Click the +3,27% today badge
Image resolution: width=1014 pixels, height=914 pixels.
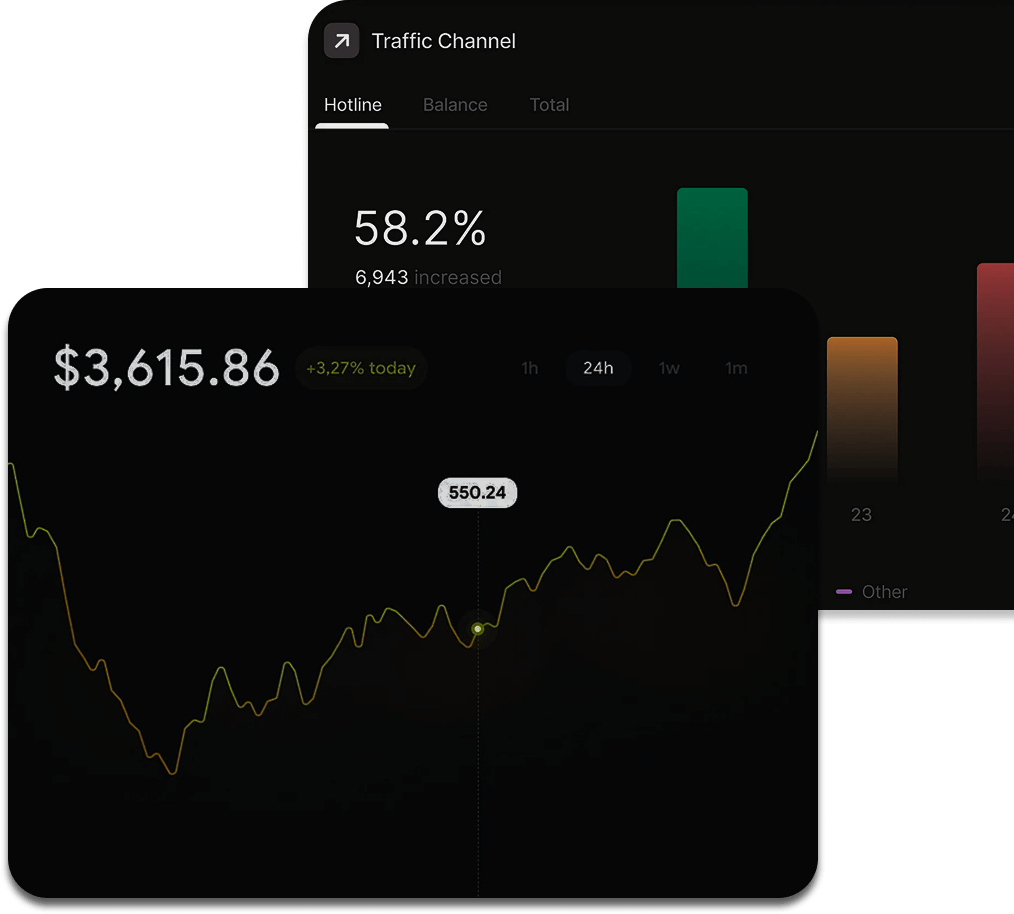click(361, 368)
